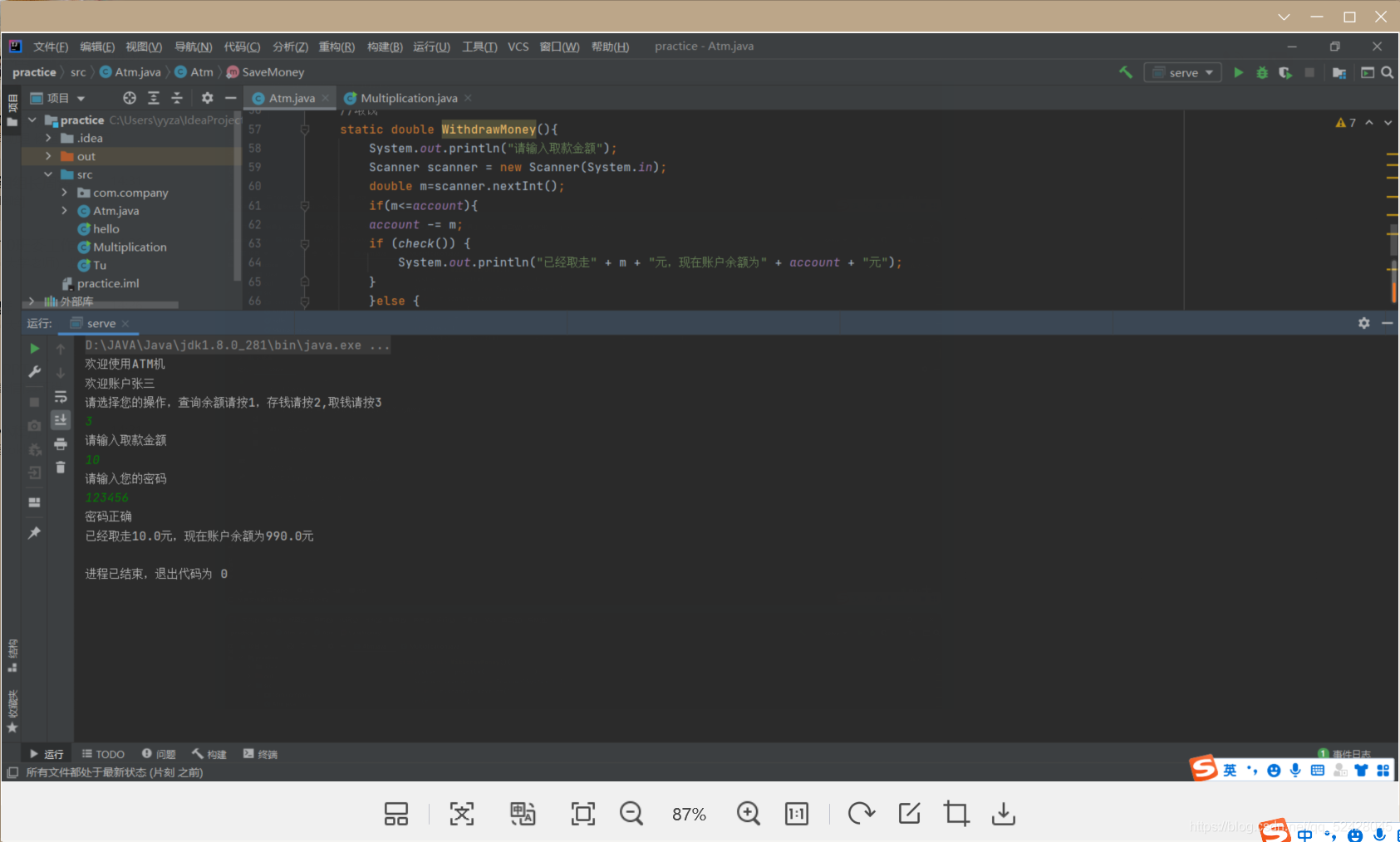Close the serve run tab
The height and width of the screenshot is (842, 1400).
(125, 324)
